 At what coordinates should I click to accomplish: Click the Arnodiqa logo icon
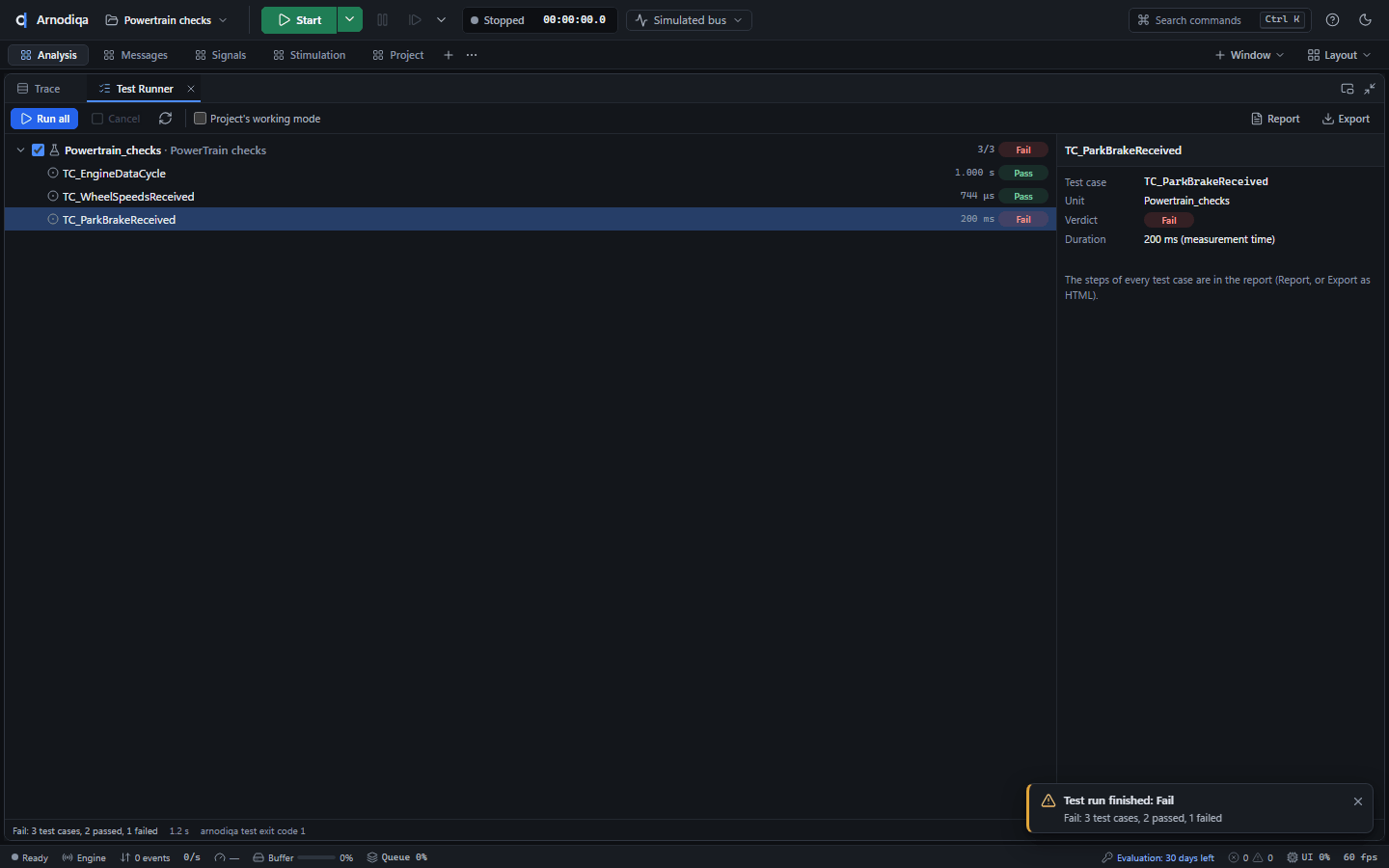[21, 20]
